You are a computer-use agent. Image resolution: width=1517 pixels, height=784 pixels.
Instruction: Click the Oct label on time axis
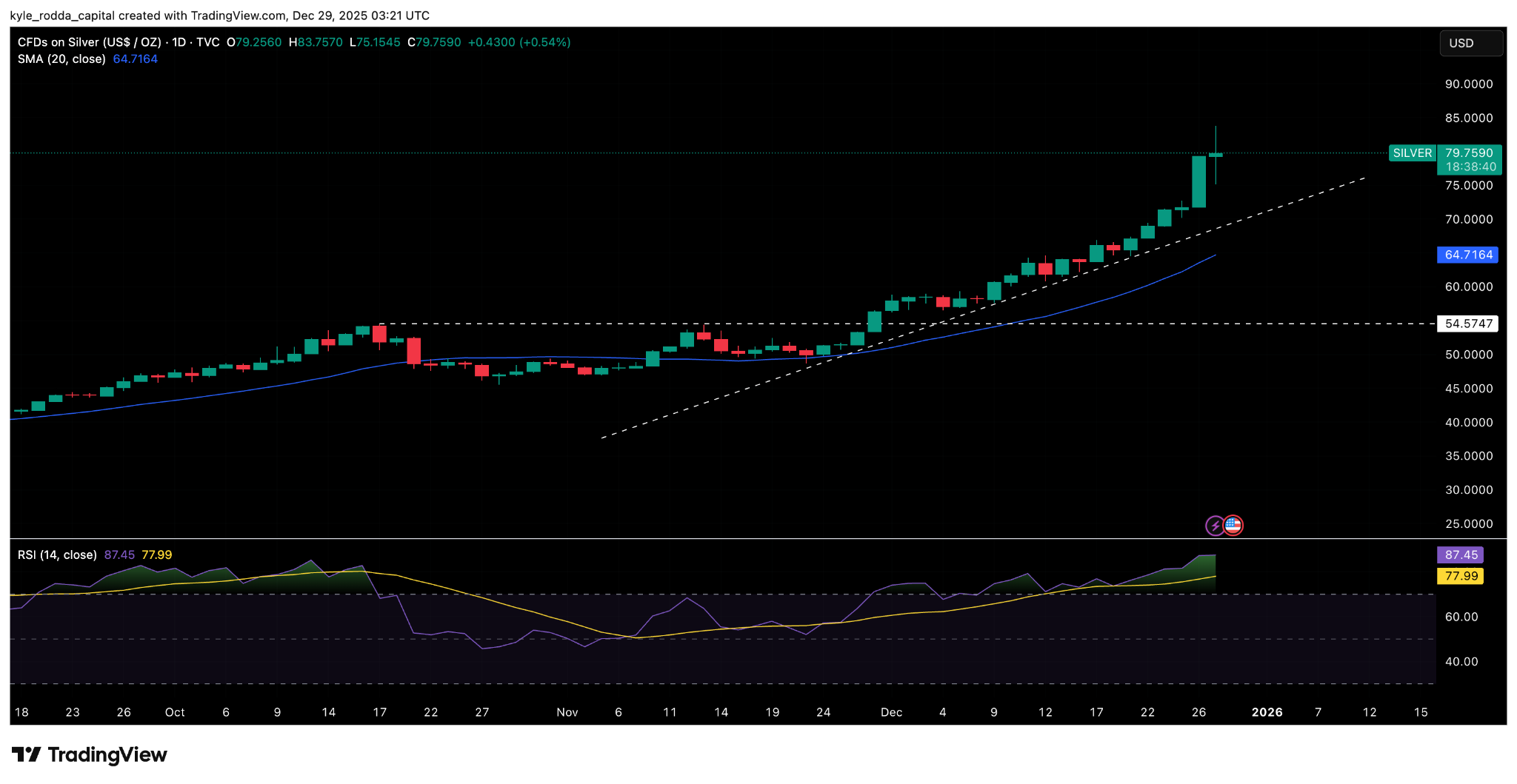tap(175, 712)
